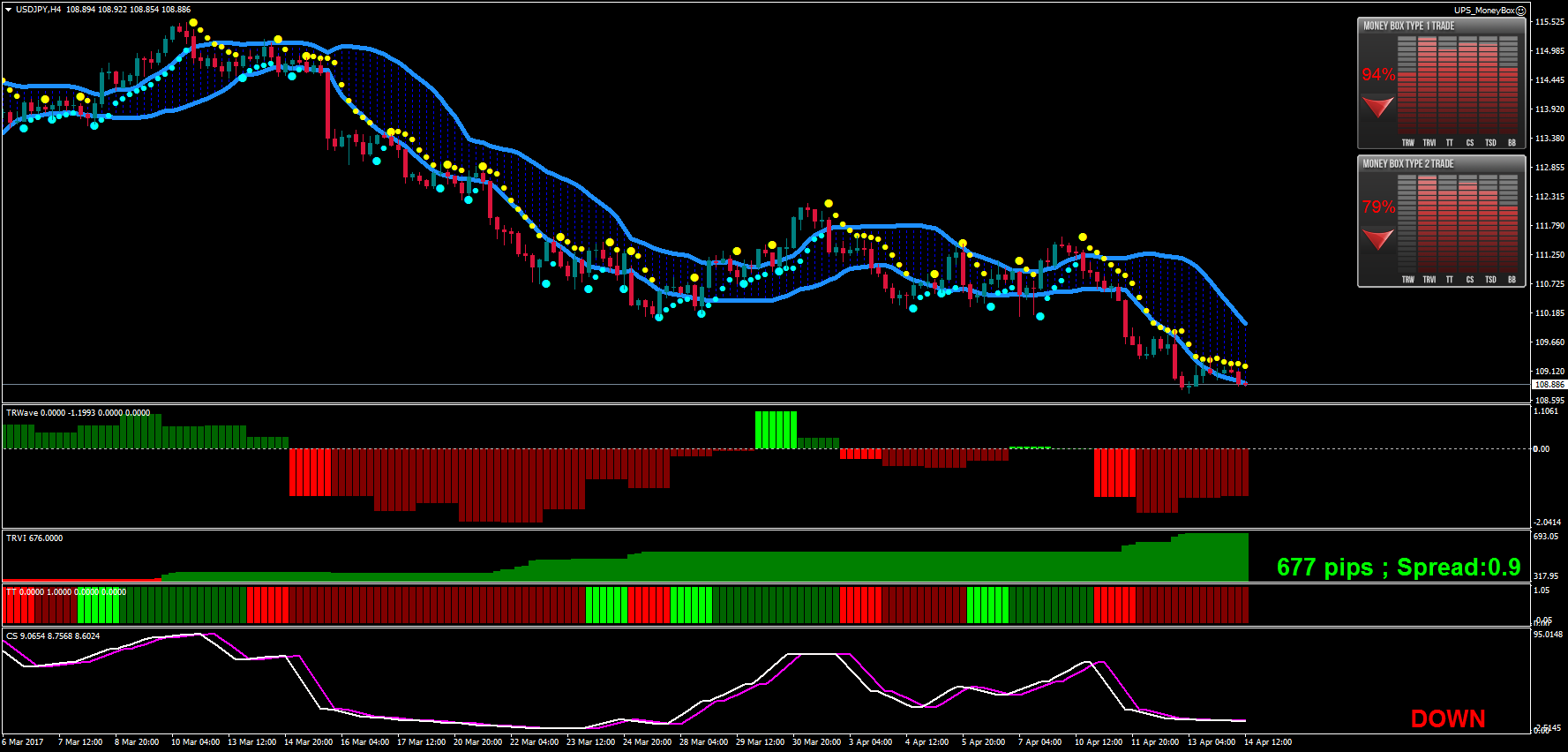The height and width of the screenshot is (752, 1568).
Task: Click the TRVI 676.0000 indicator label
Action: [34, 538]
